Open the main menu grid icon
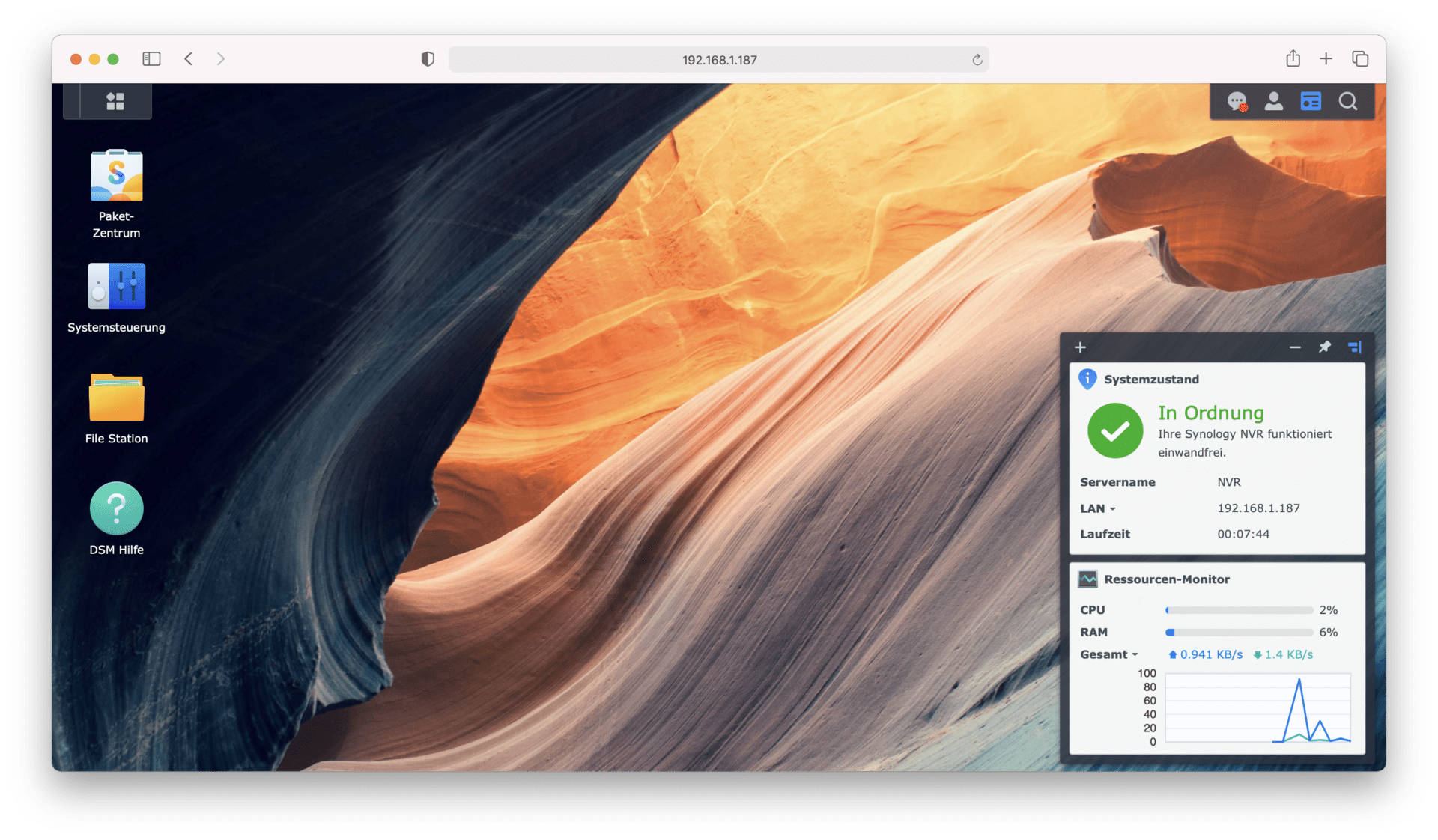This screenshot has width=1438, height=840. pyautogui.click(x=114, y=100)
